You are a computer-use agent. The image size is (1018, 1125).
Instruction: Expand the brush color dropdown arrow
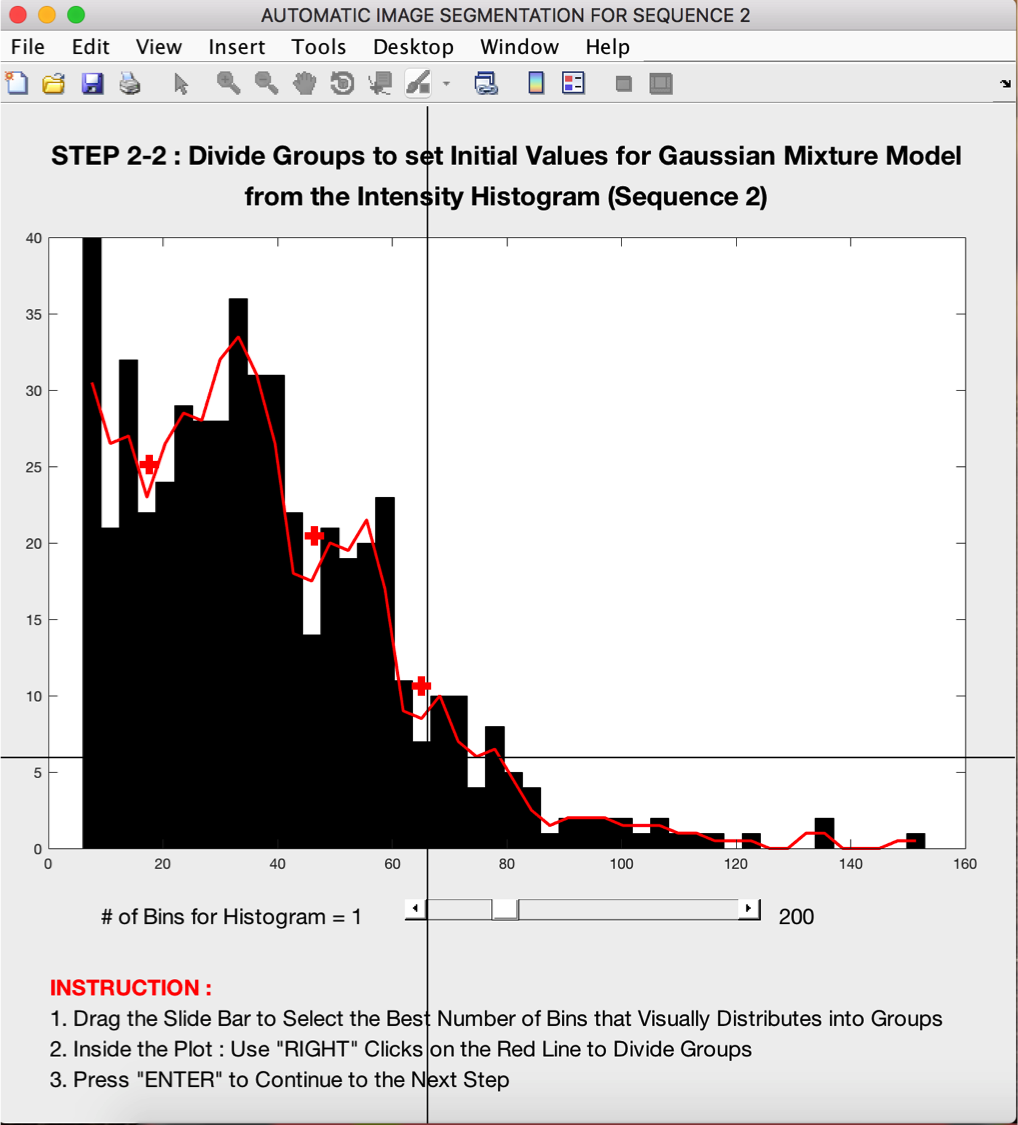446,84
